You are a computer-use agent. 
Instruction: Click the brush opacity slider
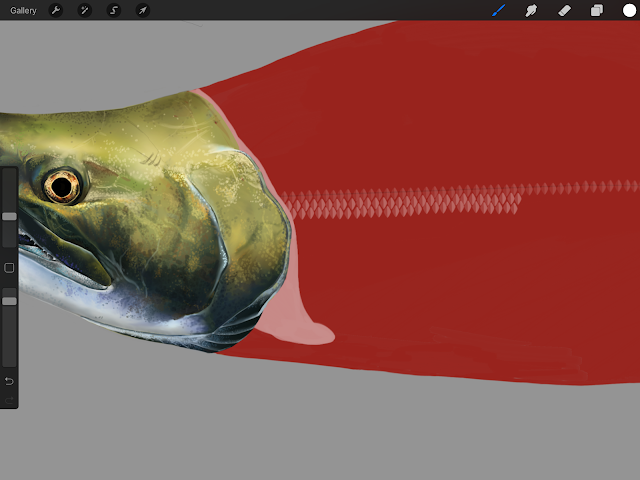click(x=9, y=327)
